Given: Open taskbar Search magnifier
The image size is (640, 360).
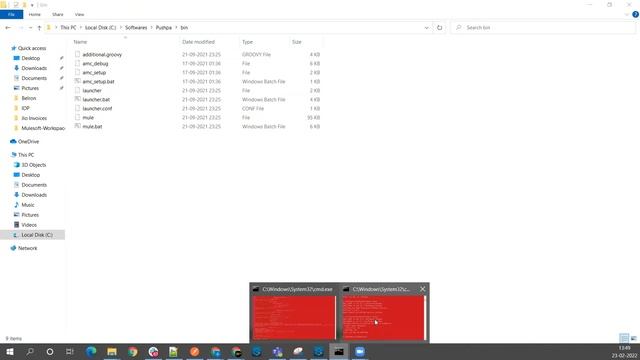Looking at the screenshot, I should coord(30,351).
